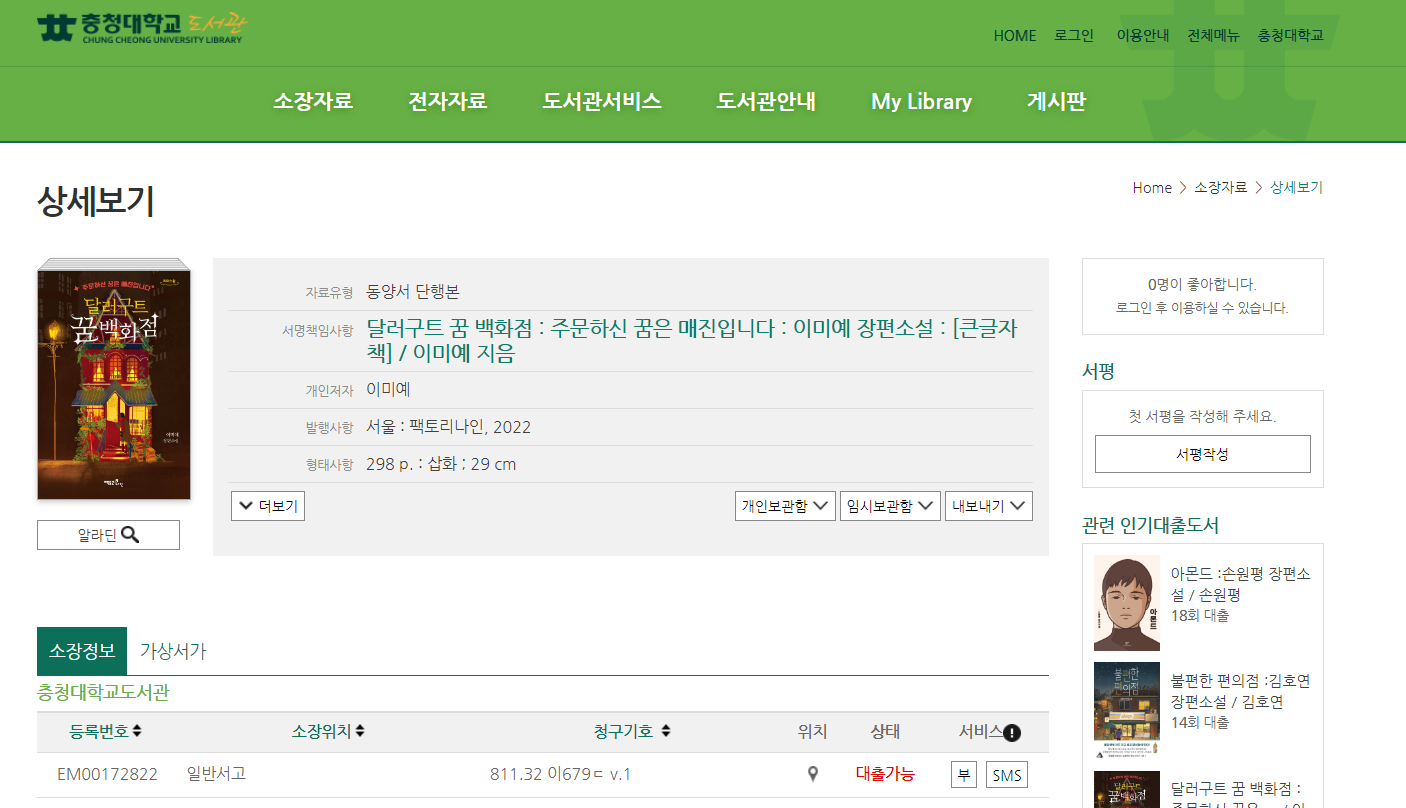
Task: Open the 아몬드 book cover thumbnail
Action: (x=1127, y=603)
